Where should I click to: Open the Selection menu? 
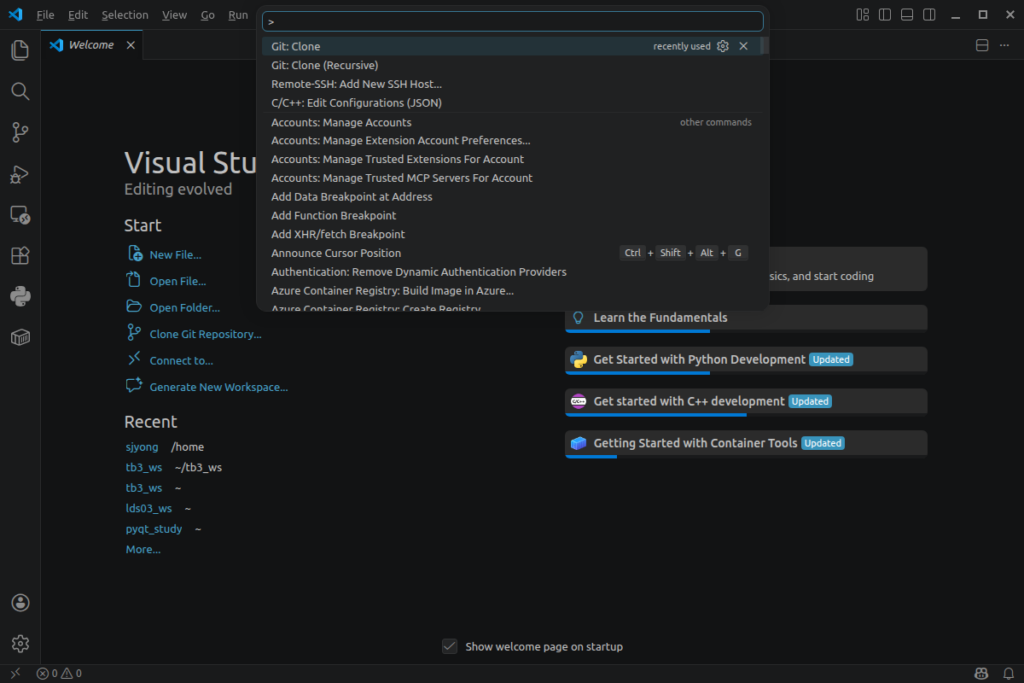[x=125, y=14]
